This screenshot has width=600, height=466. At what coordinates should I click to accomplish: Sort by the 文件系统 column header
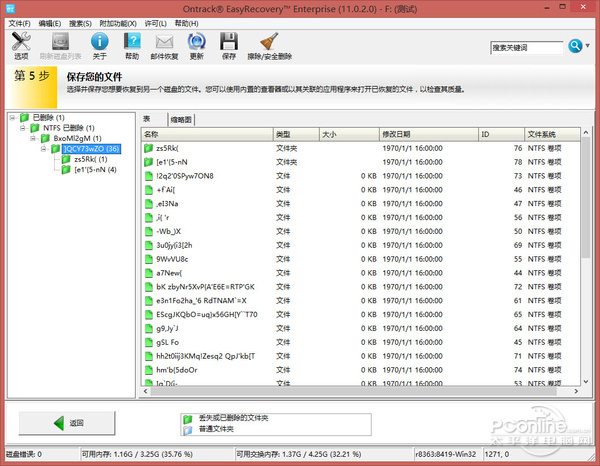552,134
